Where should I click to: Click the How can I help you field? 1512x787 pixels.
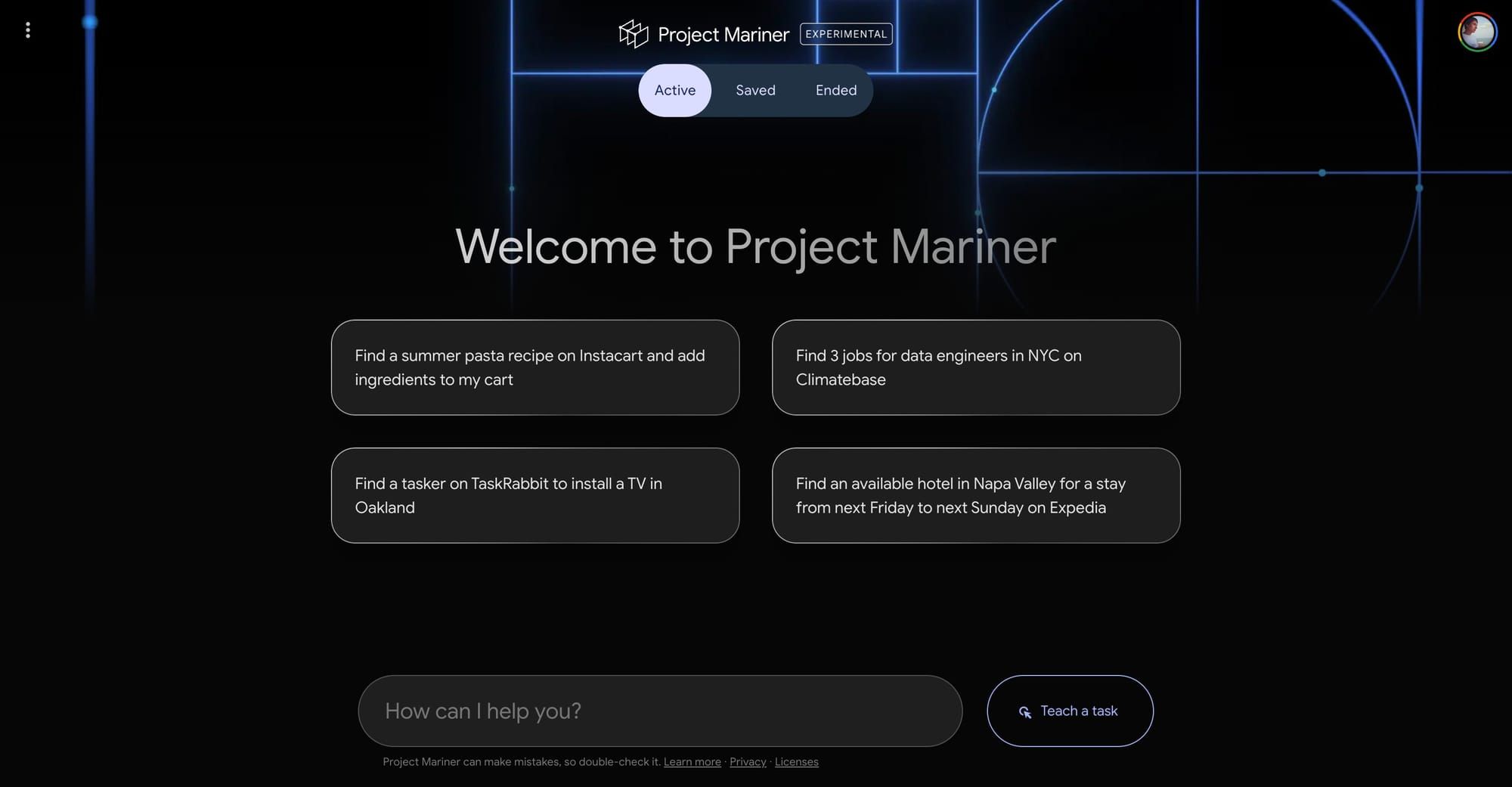(661, 711)
